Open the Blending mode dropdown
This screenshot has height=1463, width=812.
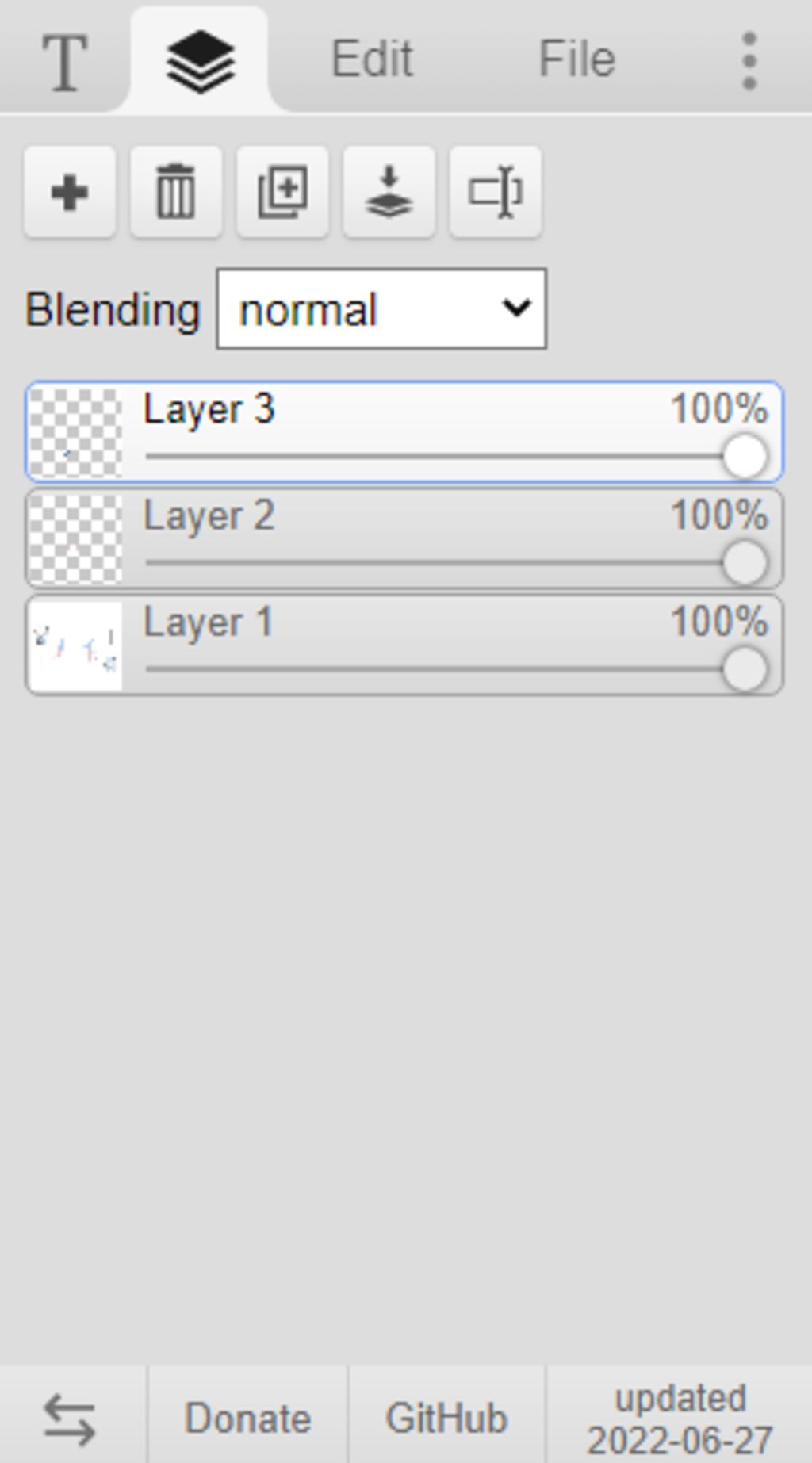pos(381,308)
